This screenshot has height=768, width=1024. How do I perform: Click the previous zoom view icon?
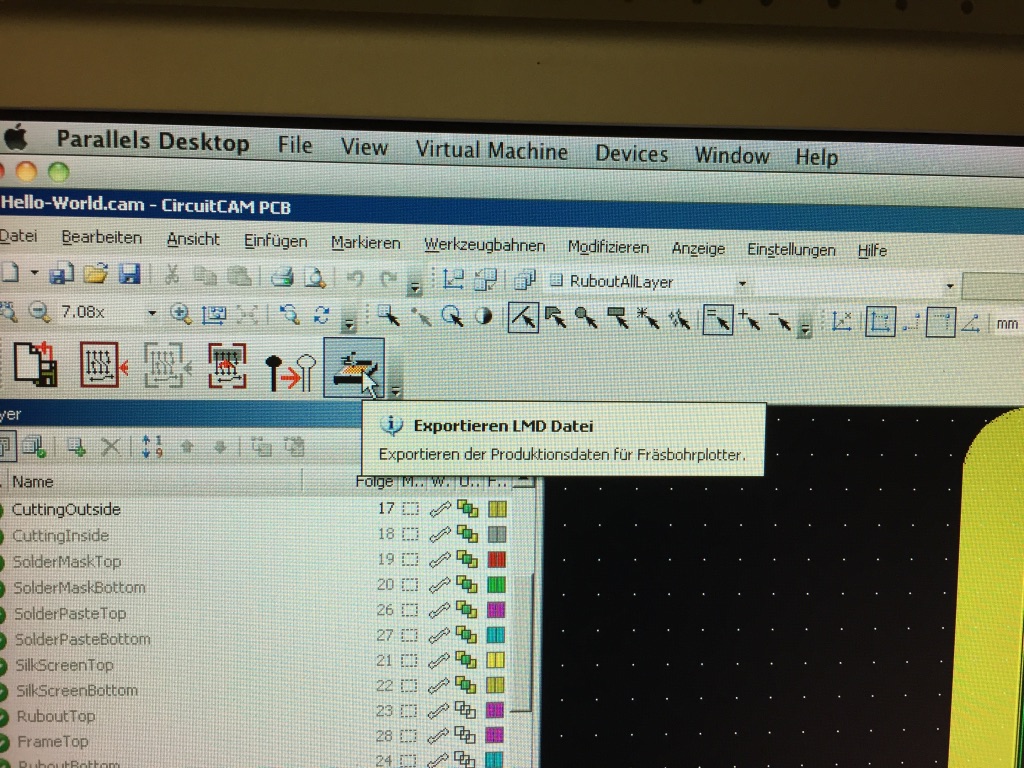(289, 315)
